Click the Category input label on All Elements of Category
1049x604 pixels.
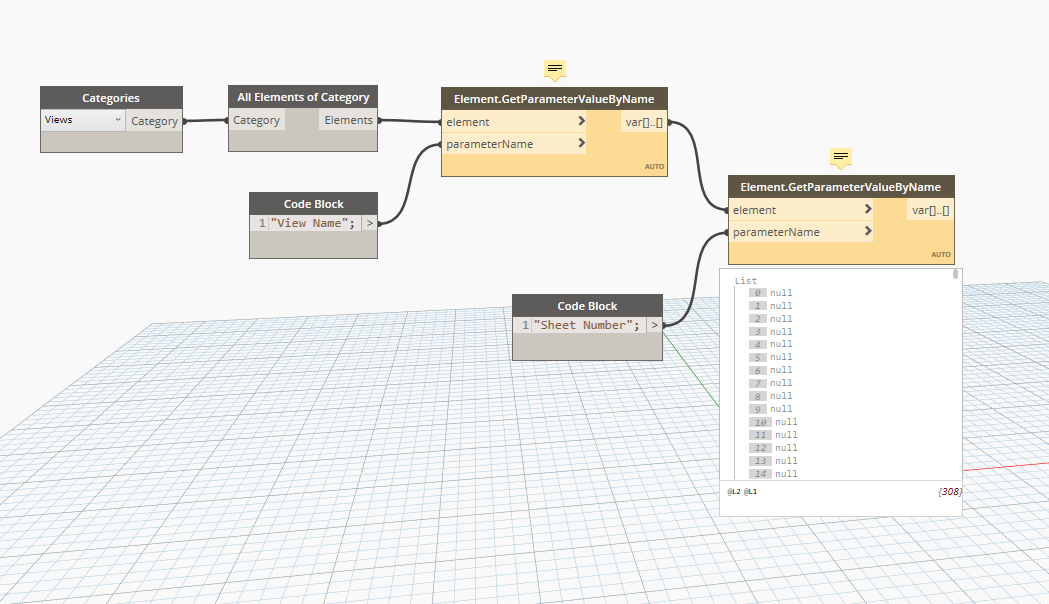tap(256, 119)
